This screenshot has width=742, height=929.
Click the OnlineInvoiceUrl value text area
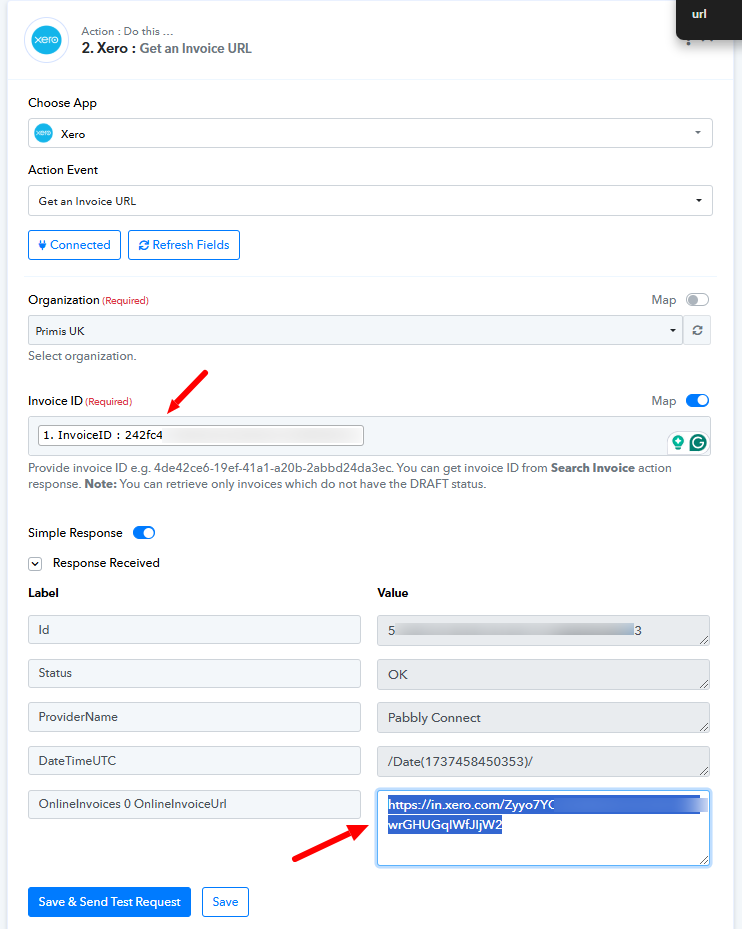coord(543,828)
